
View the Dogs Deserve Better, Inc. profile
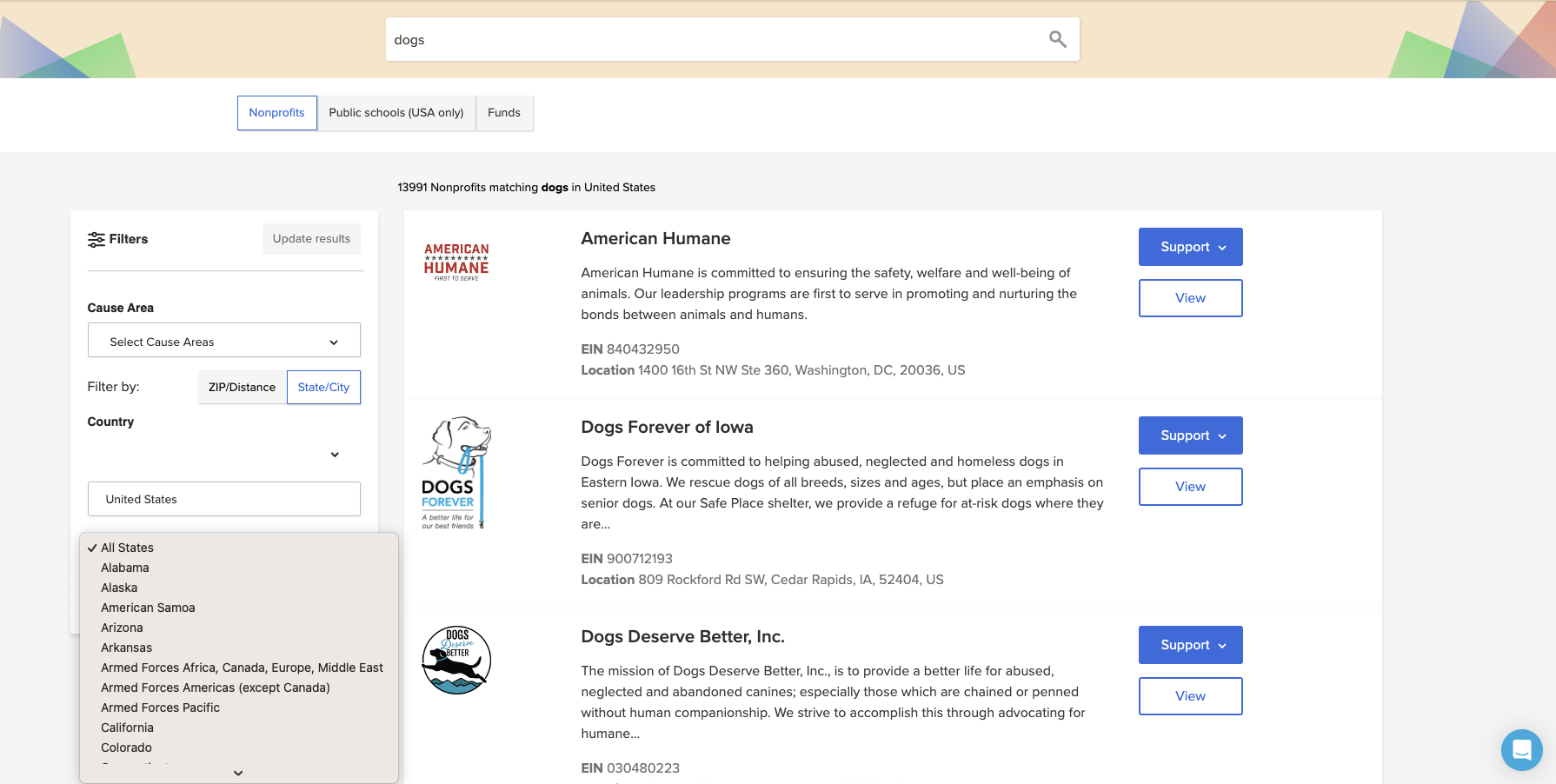1190,696
